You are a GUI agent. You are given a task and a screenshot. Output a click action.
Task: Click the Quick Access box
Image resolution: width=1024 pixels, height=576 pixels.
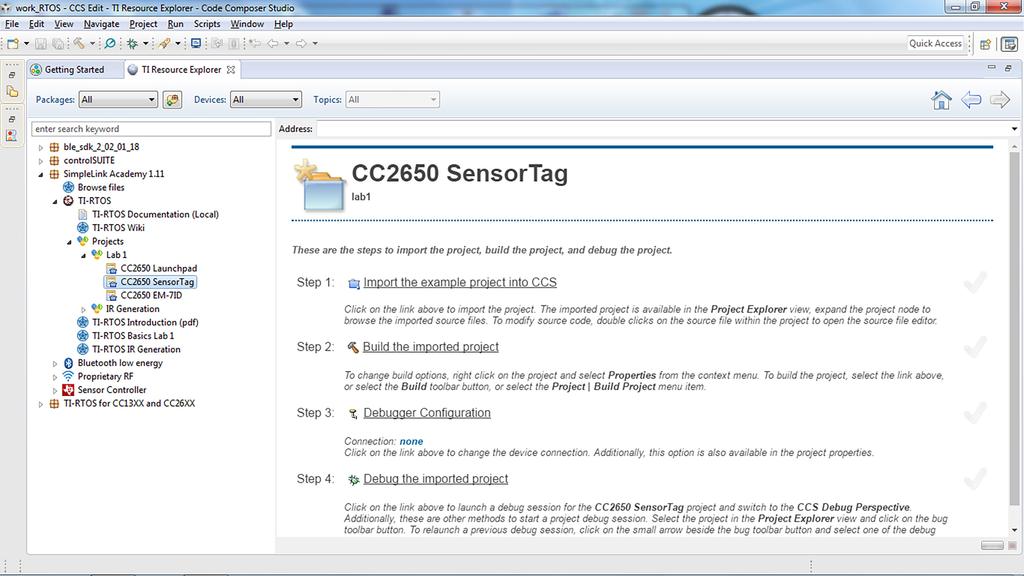click(935, 43)
